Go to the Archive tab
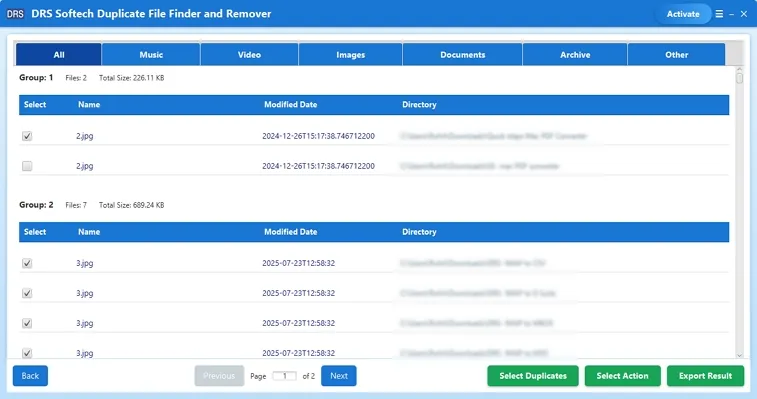 [575, 55]
